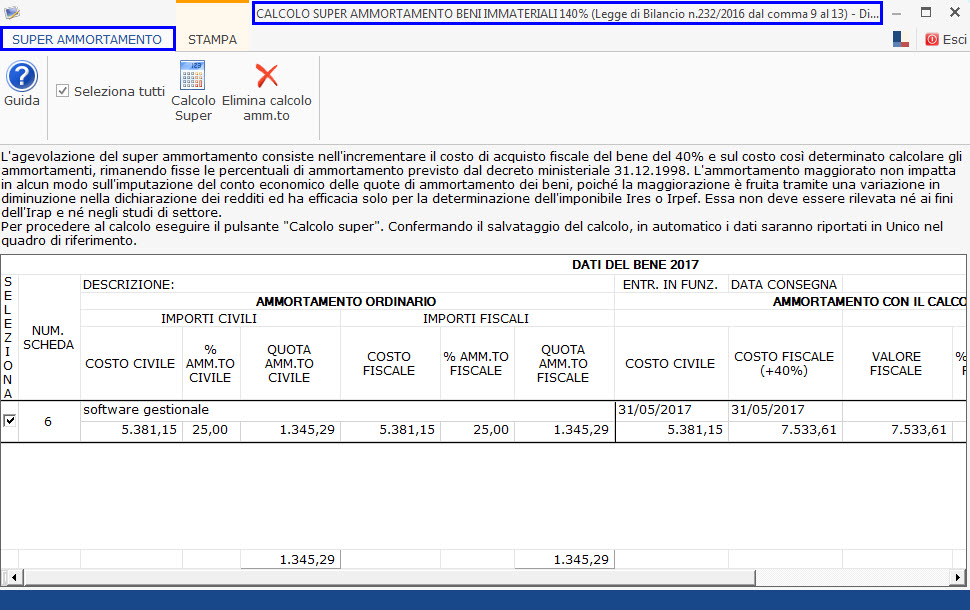Run Calcolo Super calculator
Screen dimensions: 970x610
[193, 78]
